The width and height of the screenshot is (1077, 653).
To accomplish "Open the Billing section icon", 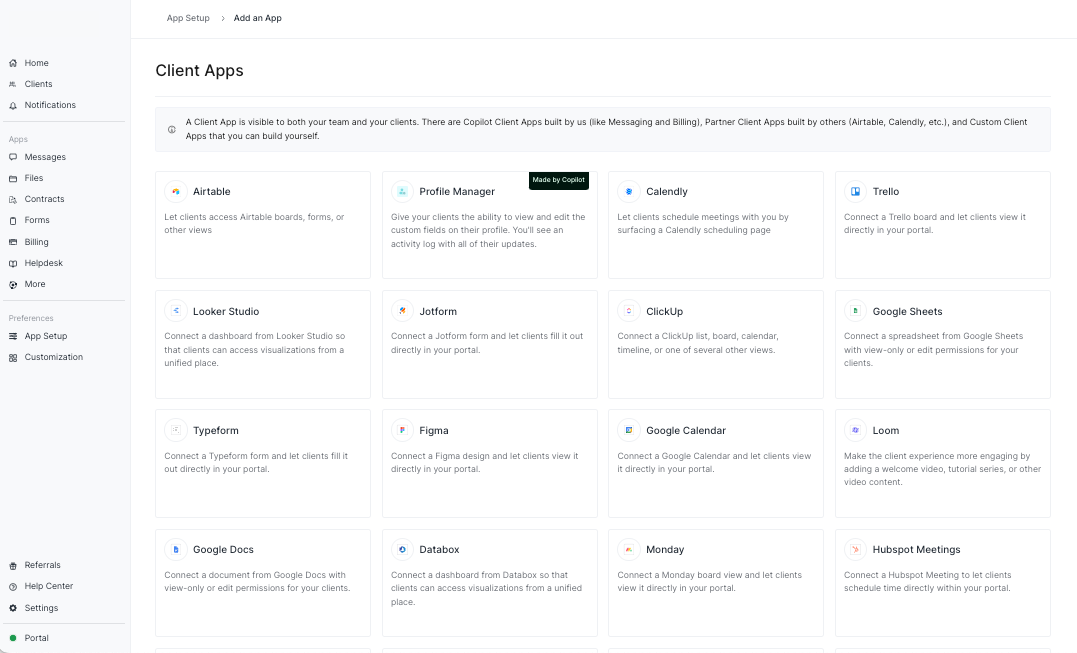I will click(x=13, y=241).
